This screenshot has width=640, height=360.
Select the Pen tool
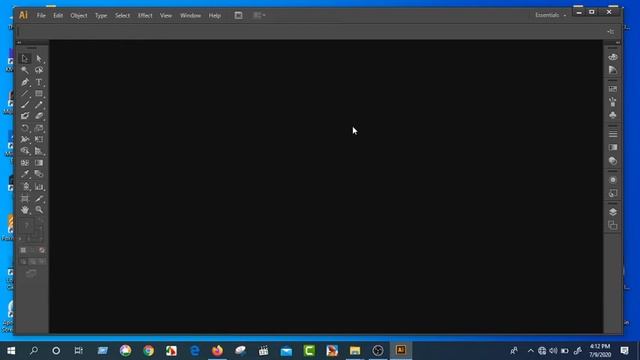25,82
